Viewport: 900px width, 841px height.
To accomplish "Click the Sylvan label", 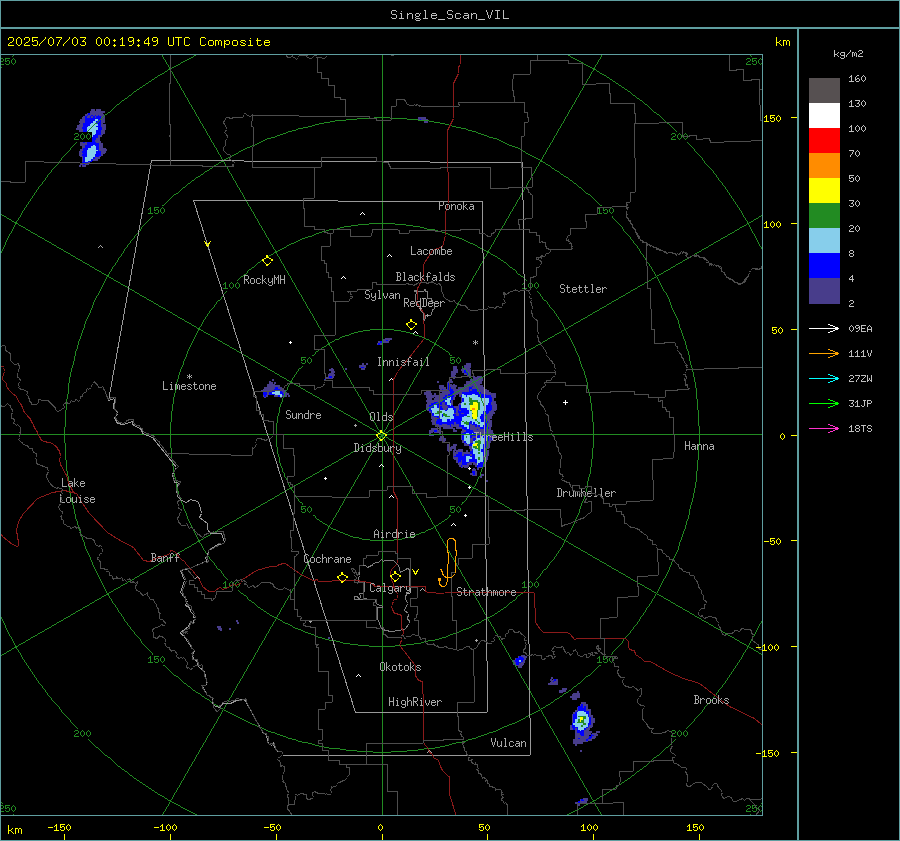I will [382, 295].
